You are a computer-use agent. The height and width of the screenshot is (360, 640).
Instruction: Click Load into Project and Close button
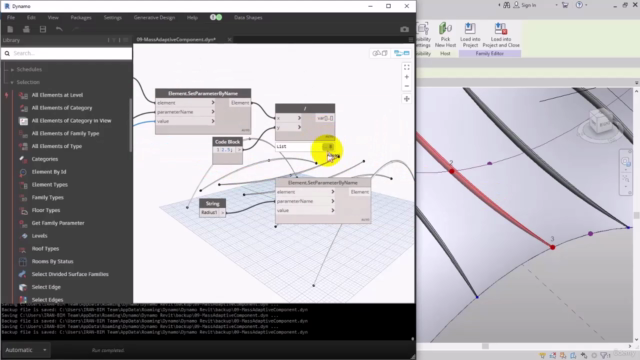[x=501, y=35]
